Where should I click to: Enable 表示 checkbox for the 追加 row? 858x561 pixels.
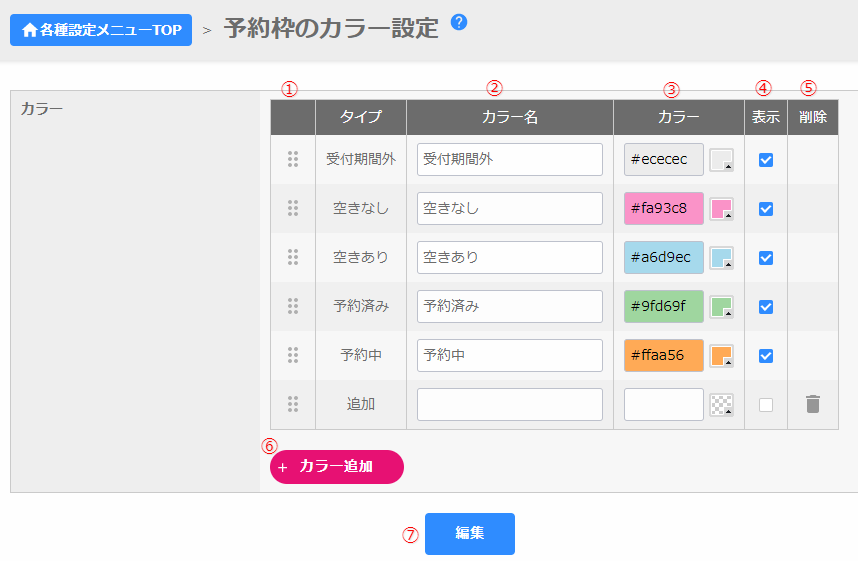pos(766,405)
